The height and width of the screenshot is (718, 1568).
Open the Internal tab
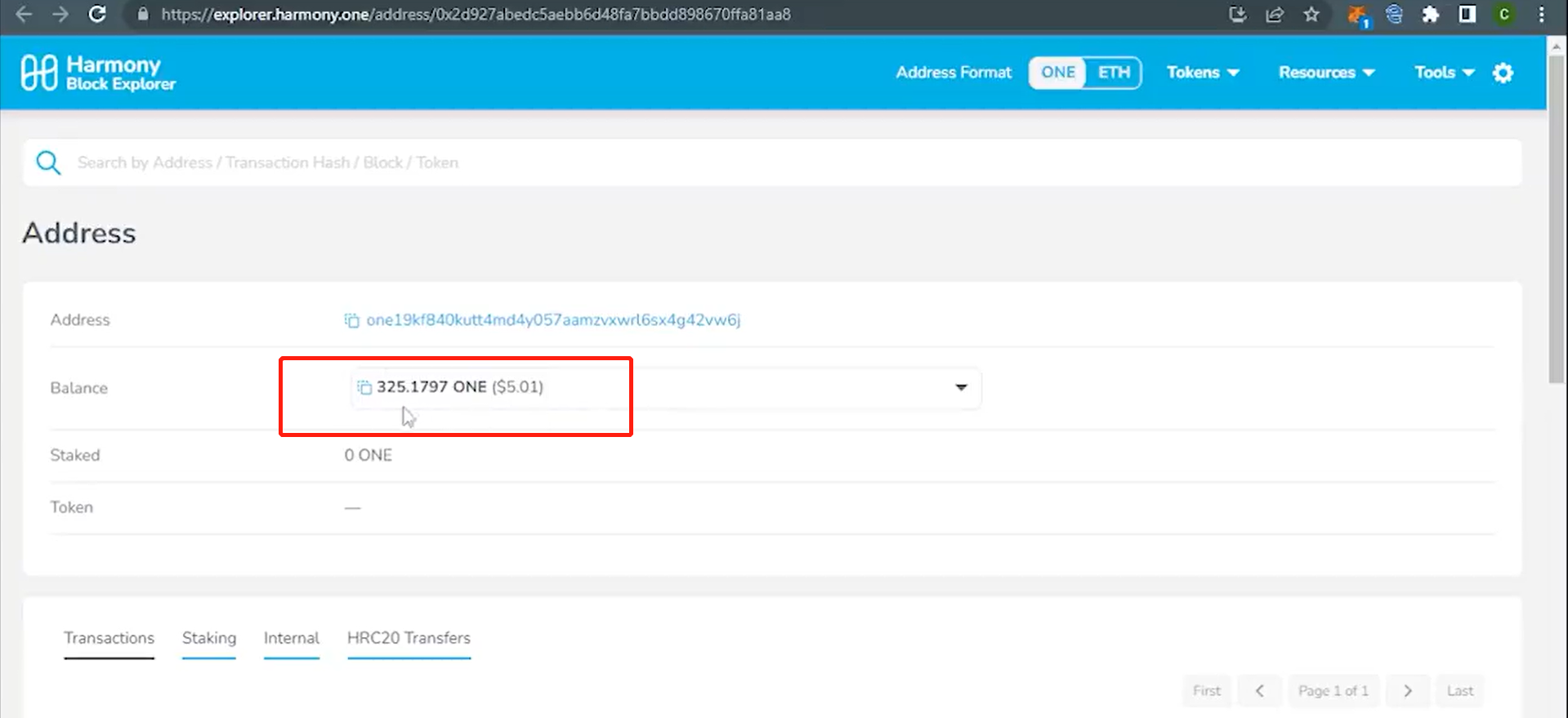coord(292,638)
